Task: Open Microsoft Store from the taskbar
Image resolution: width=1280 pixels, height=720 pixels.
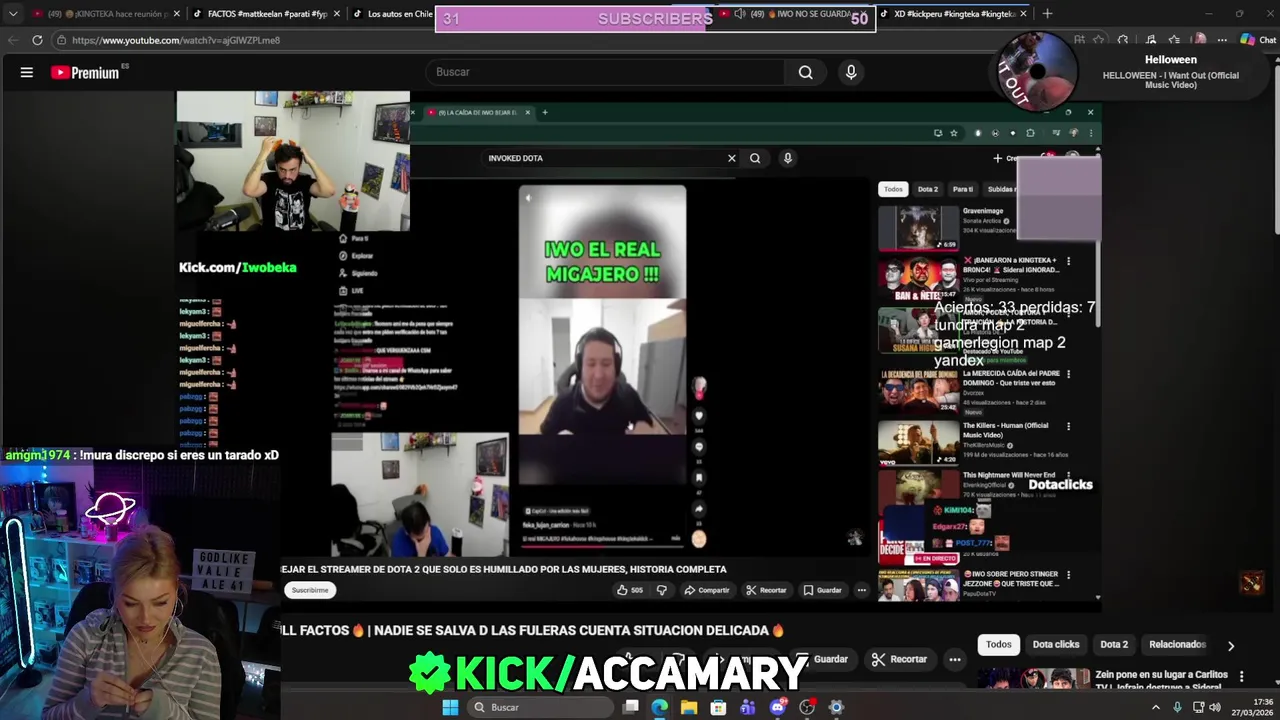Action: coord(718,707)
